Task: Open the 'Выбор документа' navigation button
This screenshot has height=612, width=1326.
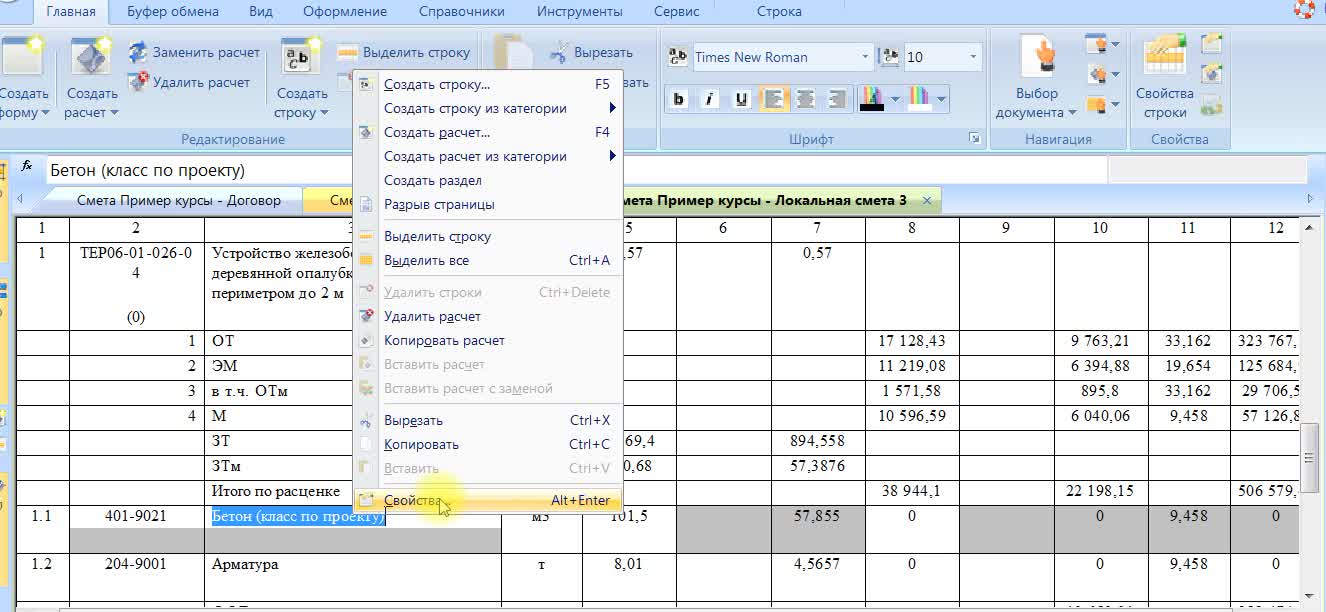Action: pyautogui.click(x=1036, y=78)
